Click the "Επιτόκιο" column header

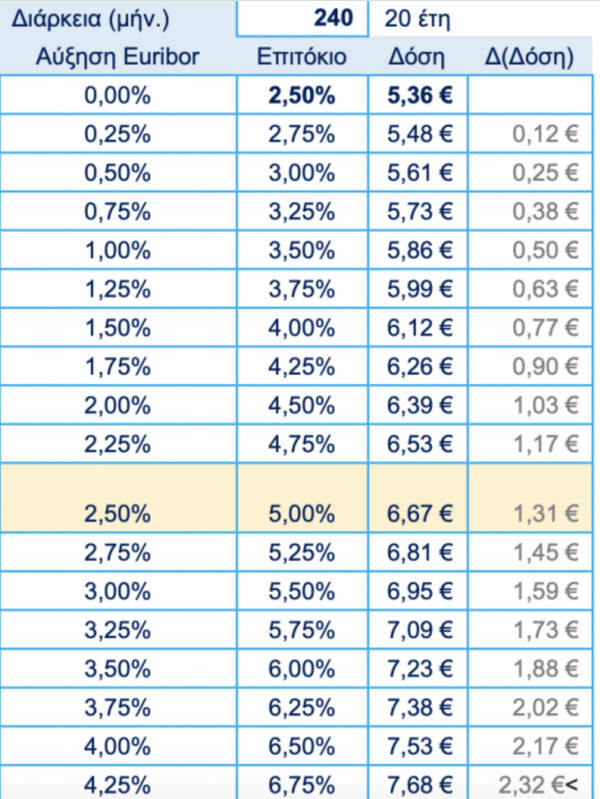pyautogui.click(x=301, y=57)
